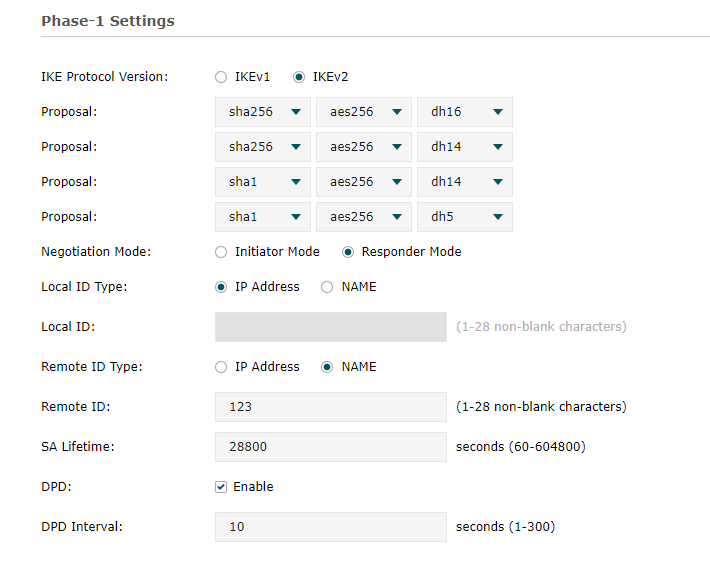Open the second proposal's sha256 dropdown
Image resolution: width=710 pixels, height=565 pixels.
click(x=263, y=147)
